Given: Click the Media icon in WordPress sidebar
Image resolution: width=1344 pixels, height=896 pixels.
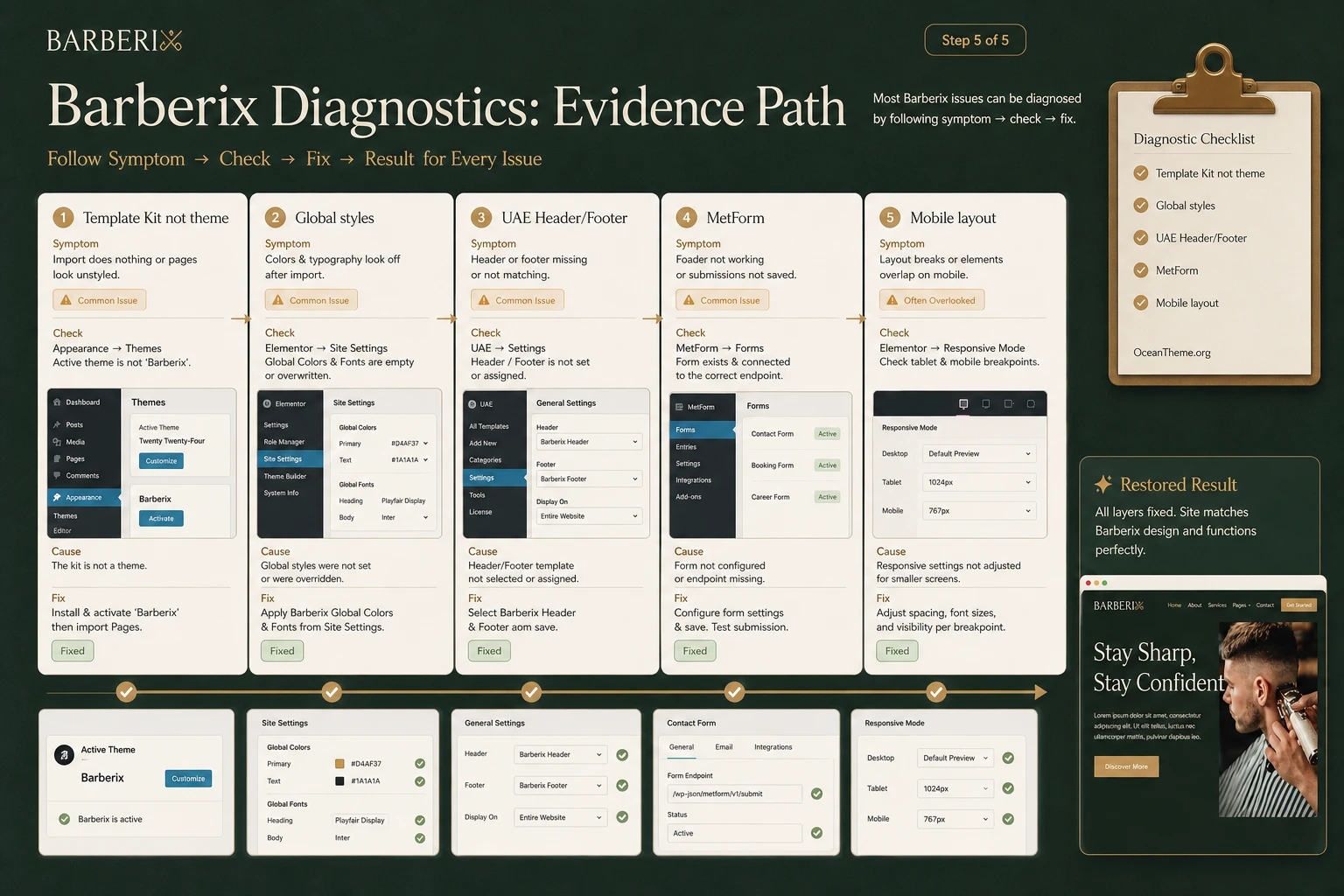Looking at the screenshot, I should [57, 442].
